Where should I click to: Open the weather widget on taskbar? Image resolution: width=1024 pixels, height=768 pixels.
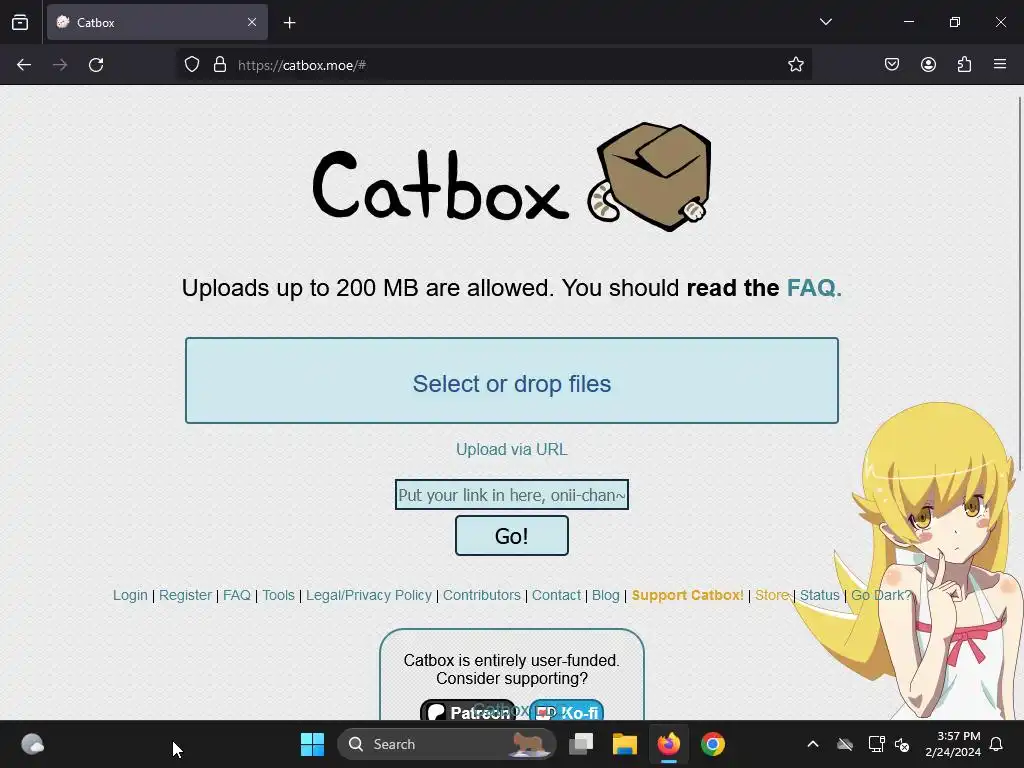[33, 744]
